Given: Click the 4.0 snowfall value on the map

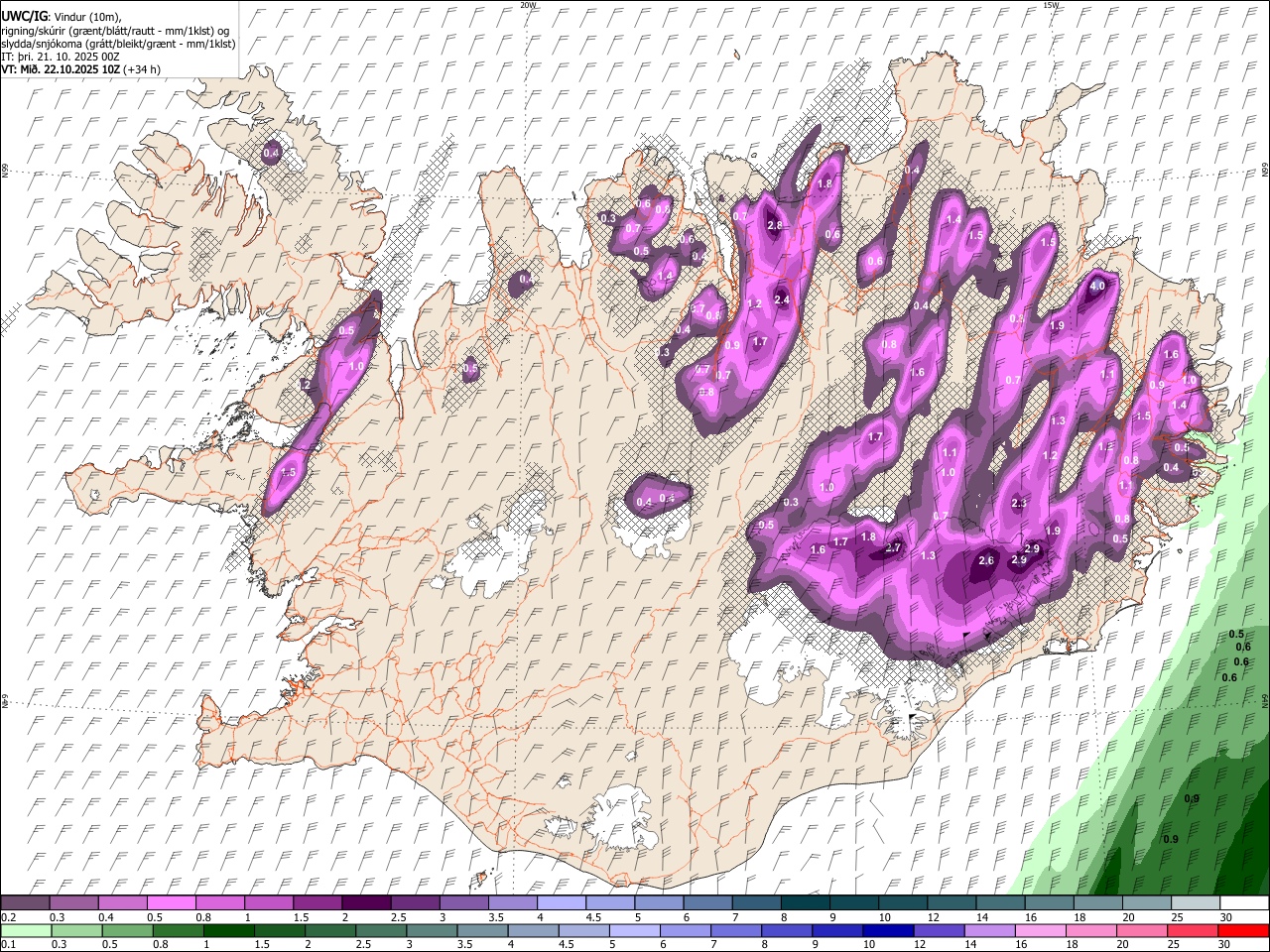Looking at the screenshot, I should tap(1097, 286).
